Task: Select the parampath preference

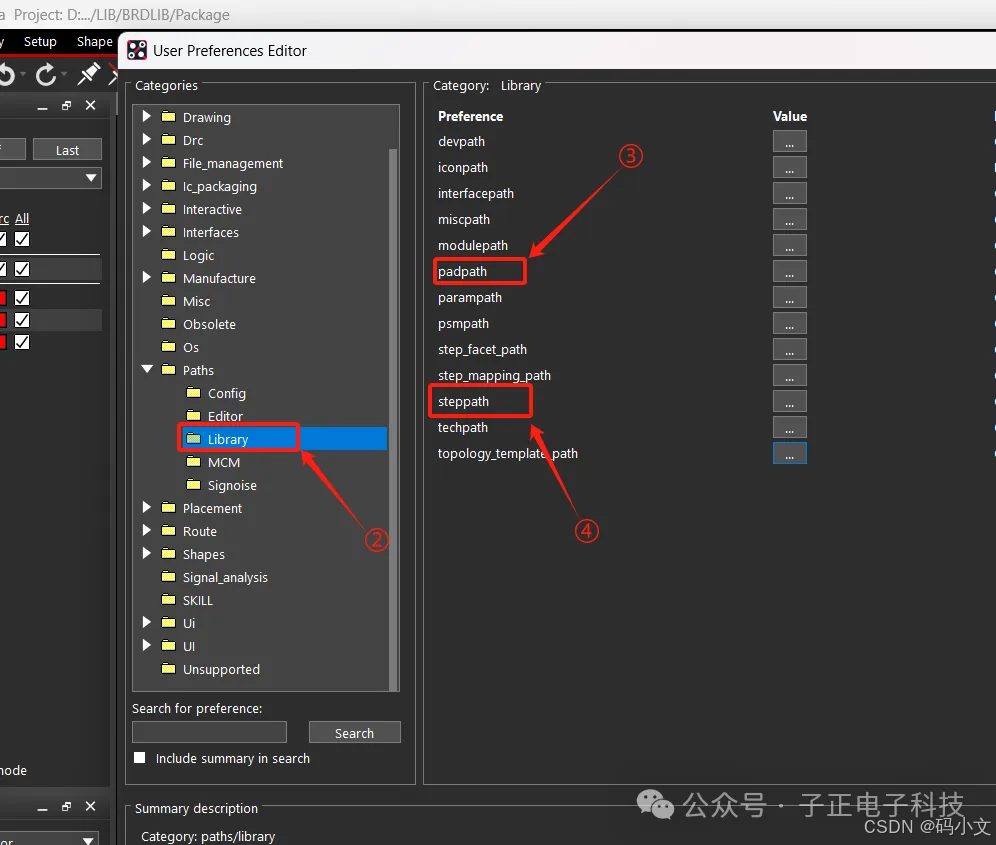Action: point(470,297)
